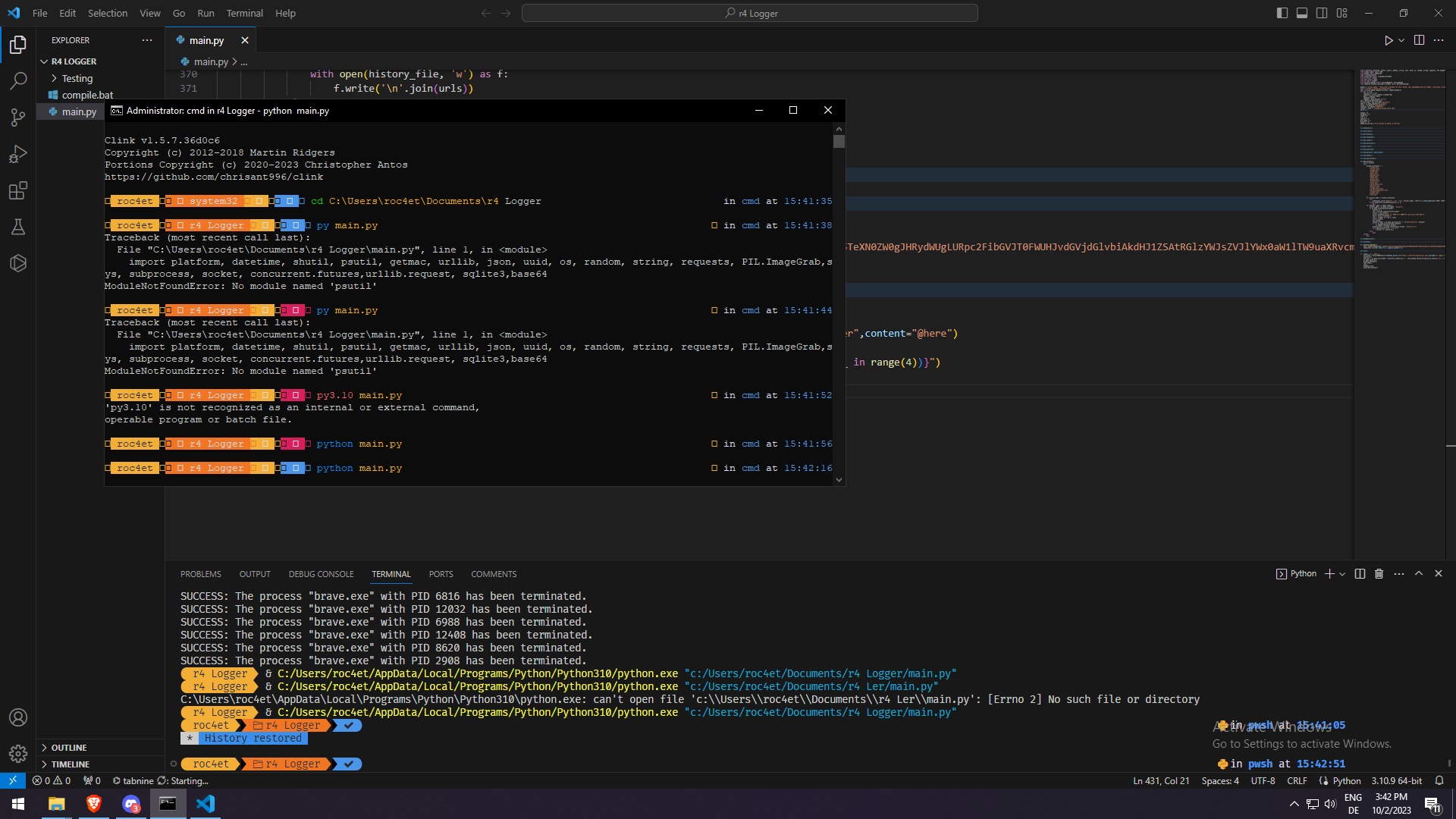Viewport: 1456px width, 819px height.
Task: Open the File menu
Action: point(39,13)
